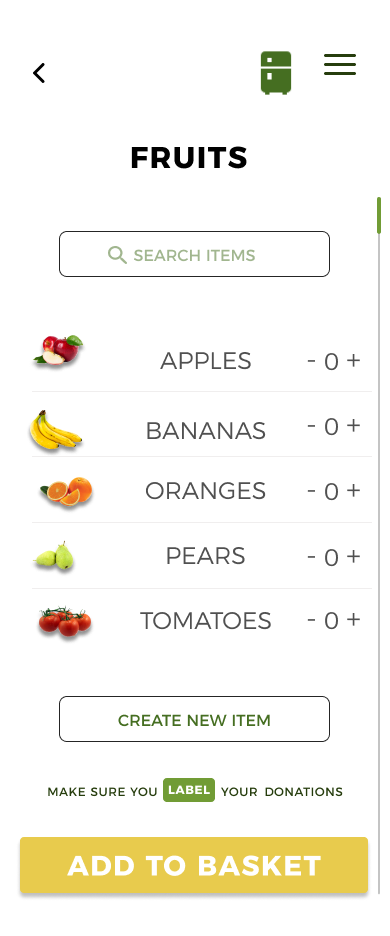
Task: Decrease the Apples quantity with minus
Action: (311, 361)
